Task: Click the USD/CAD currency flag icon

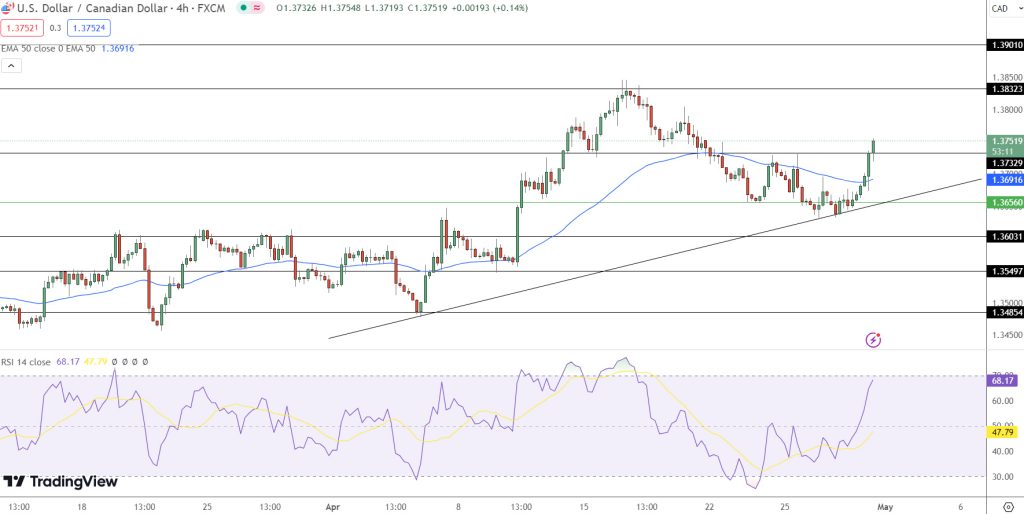Action: click(x=7, y=8)
